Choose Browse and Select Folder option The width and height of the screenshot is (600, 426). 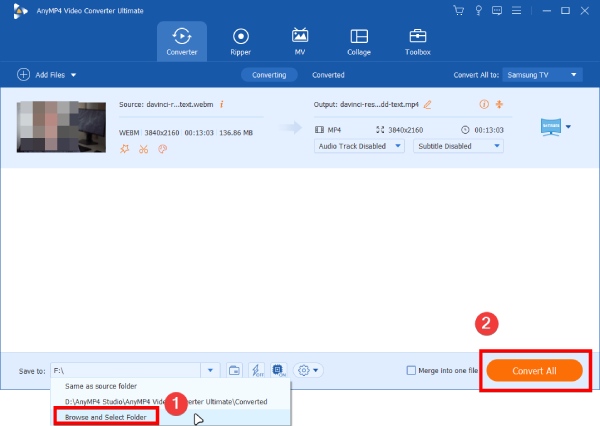[105, 415]
